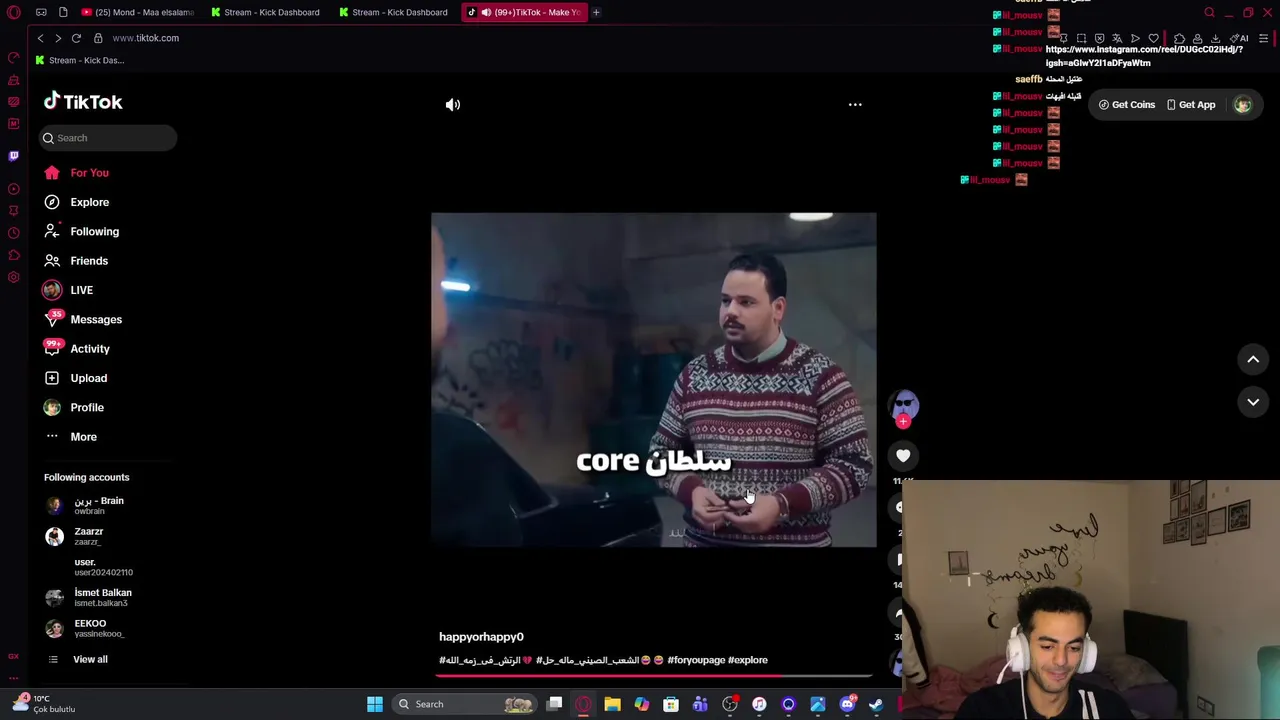This screenshot has width=1280, height=720.
Task: Open Discord from the taskbar
Action: 847,704
